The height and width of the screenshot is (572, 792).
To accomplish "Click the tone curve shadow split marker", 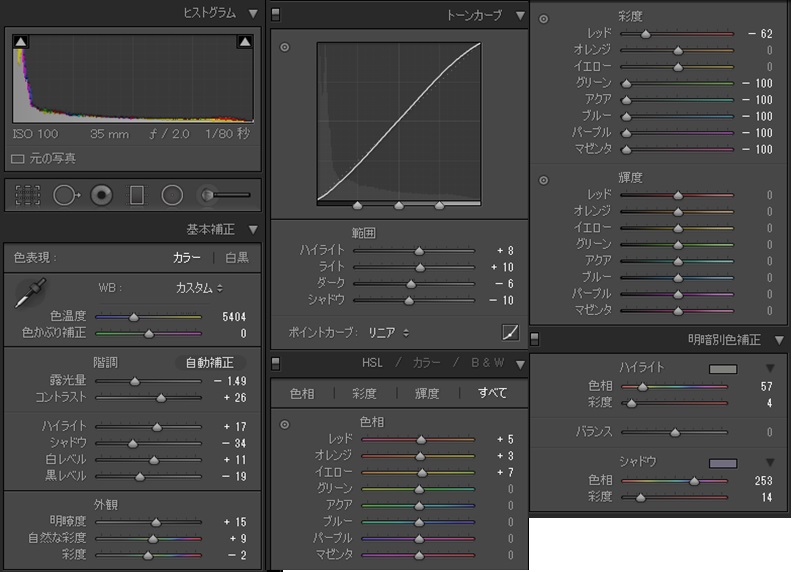I will coord(358,205).
